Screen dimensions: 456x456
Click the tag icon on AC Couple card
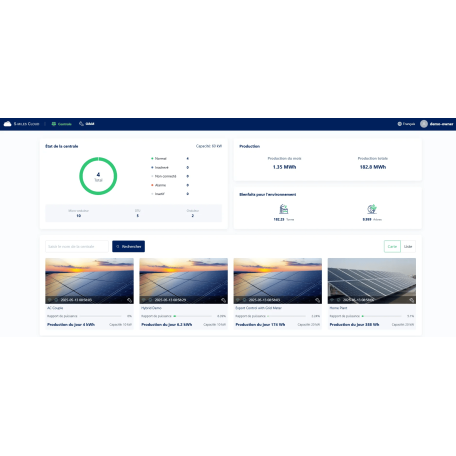129,300
